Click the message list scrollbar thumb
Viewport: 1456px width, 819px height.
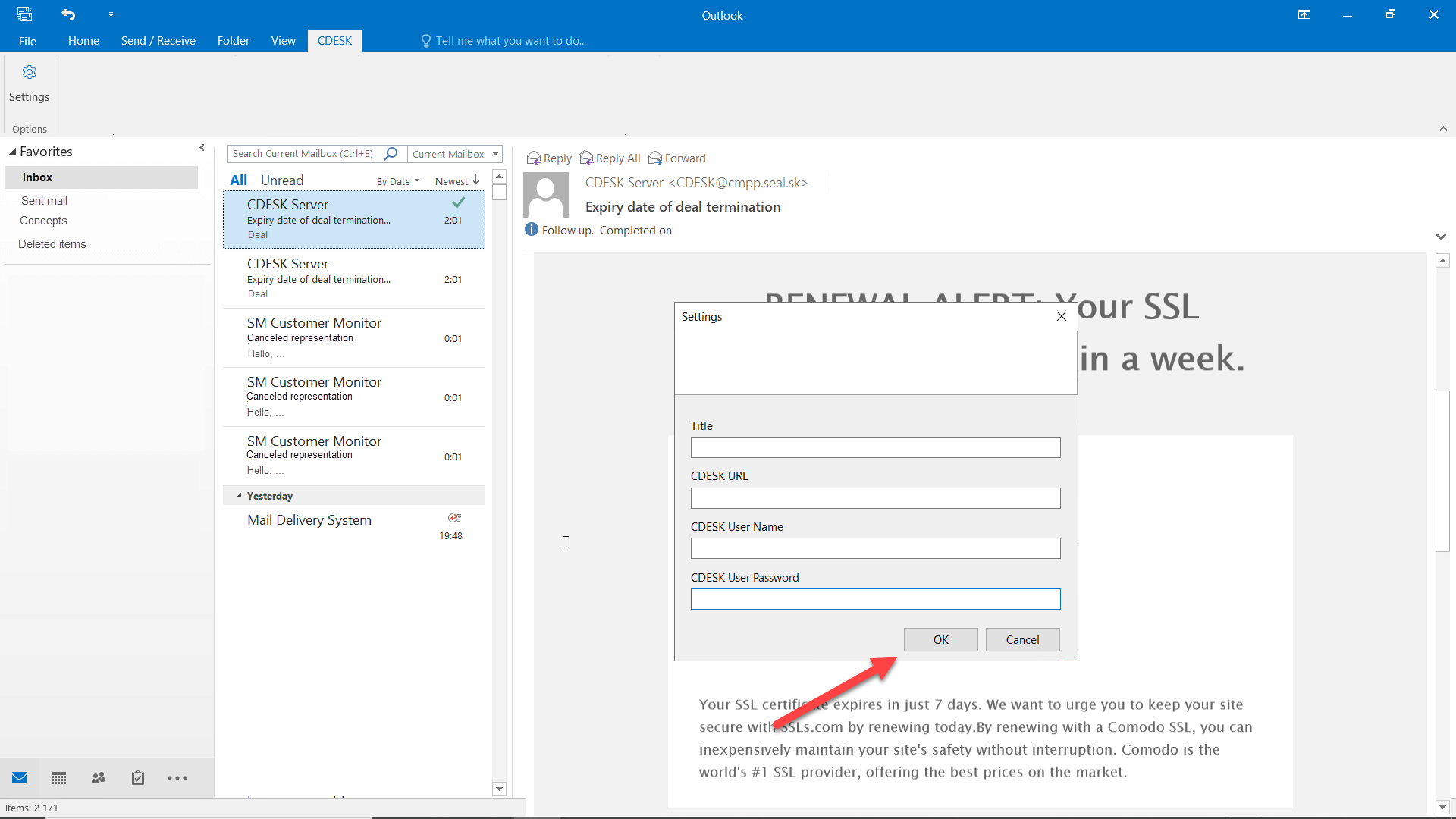[499, 192]
